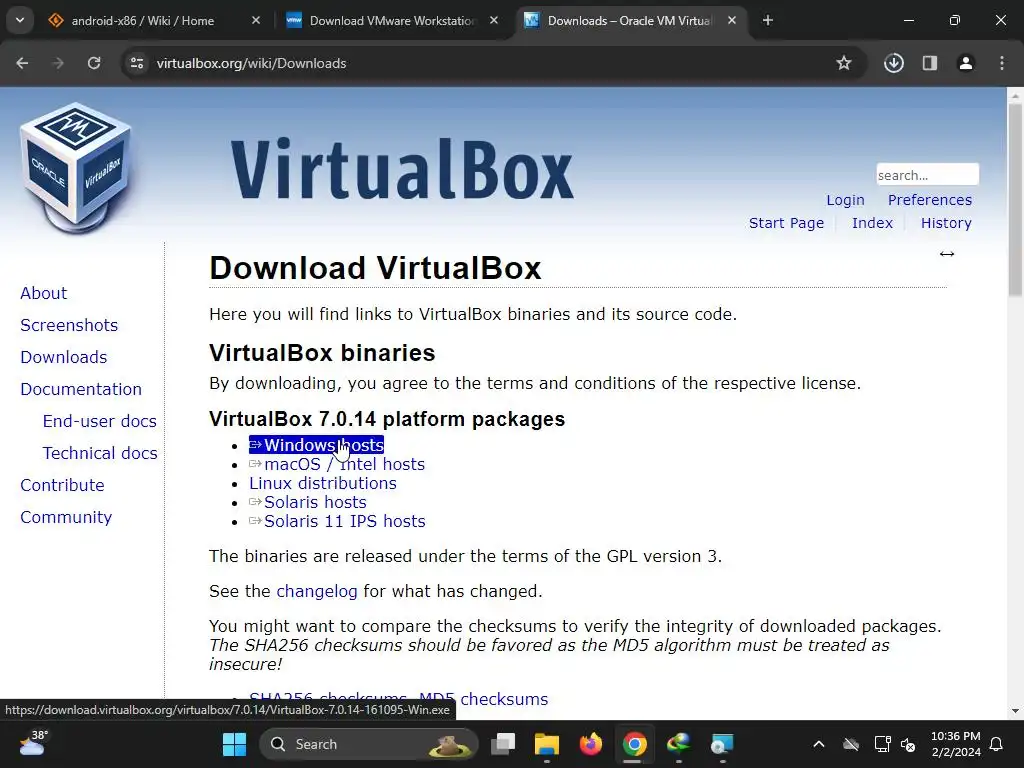Screen dimensions: 1024x768
Task: Open the Index link
Action: tap(872, 223)
